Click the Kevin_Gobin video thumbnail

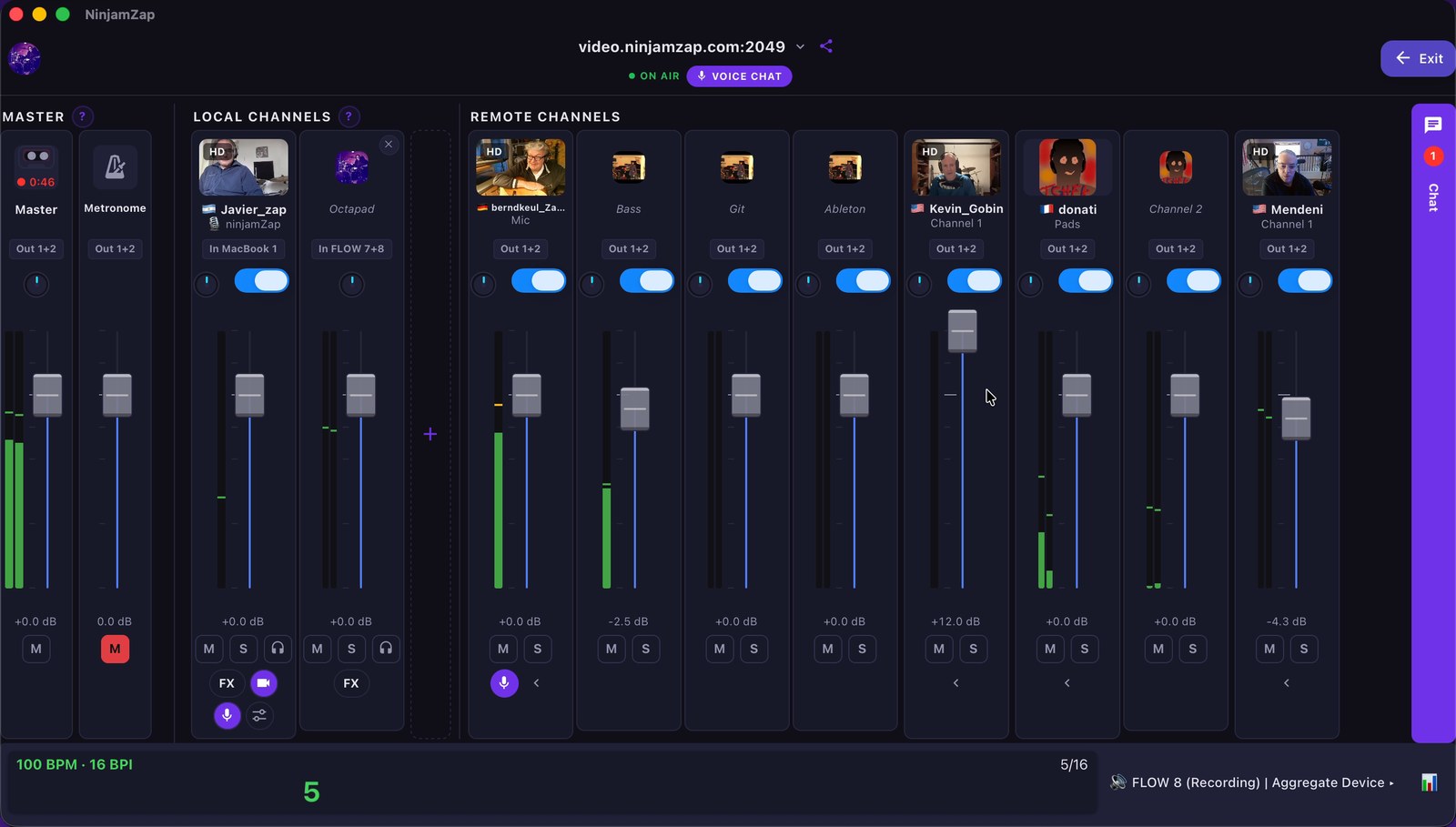pos(955,167)
